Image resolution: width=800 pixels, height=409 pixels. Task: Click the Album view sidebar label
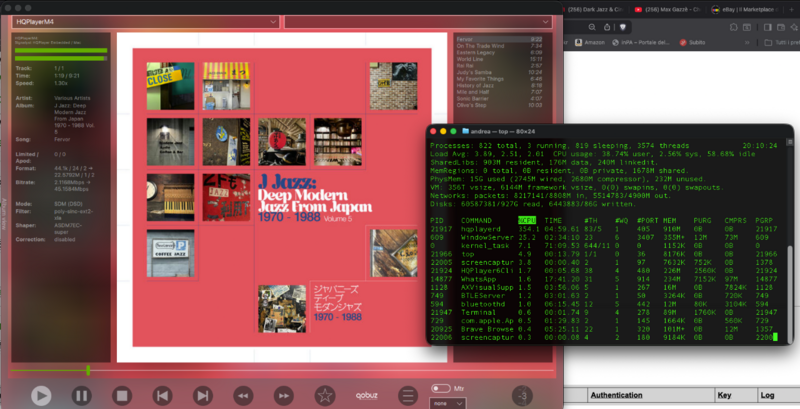coord(5,214)
